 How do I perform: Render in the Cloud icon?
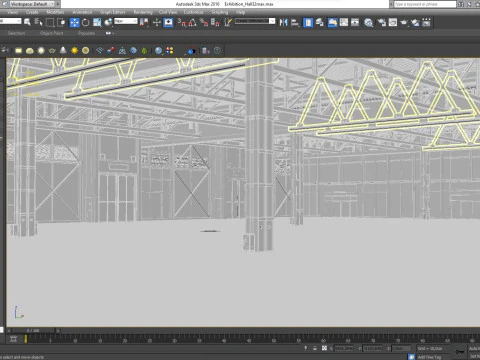[x=415, y=22]
